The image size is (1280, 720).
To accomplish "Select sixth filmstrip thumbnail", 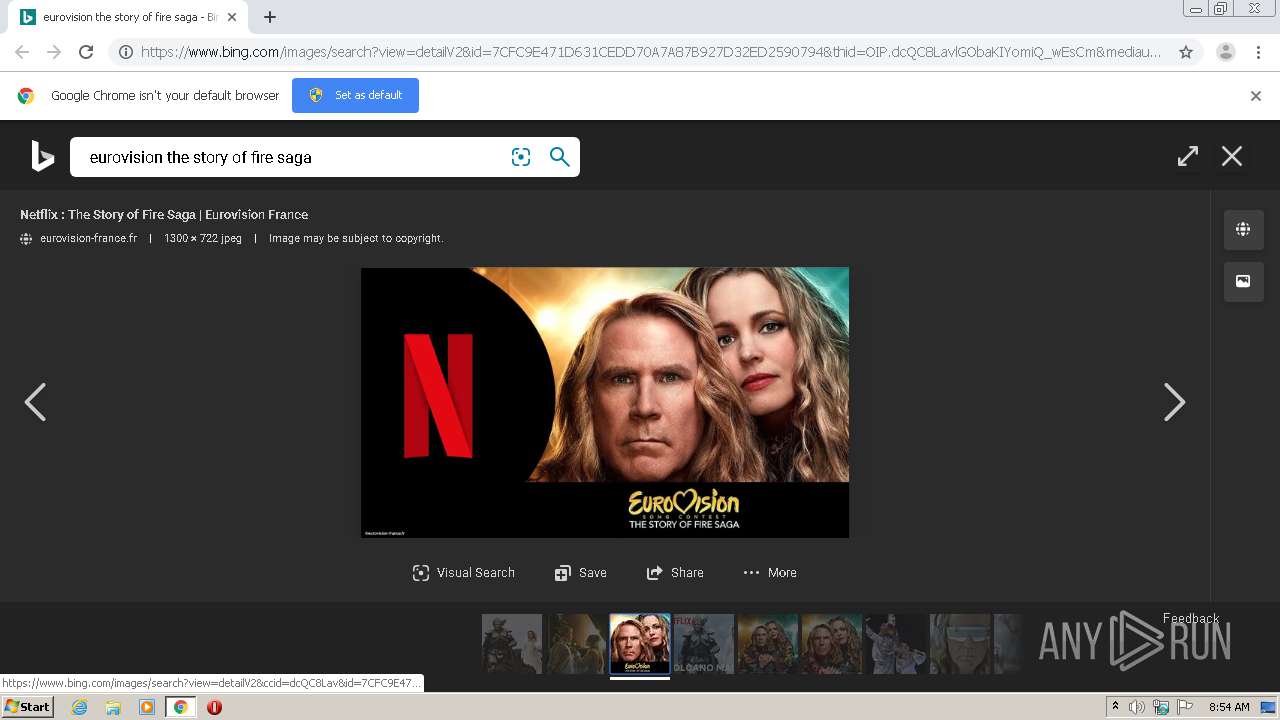I will [832, 644].
